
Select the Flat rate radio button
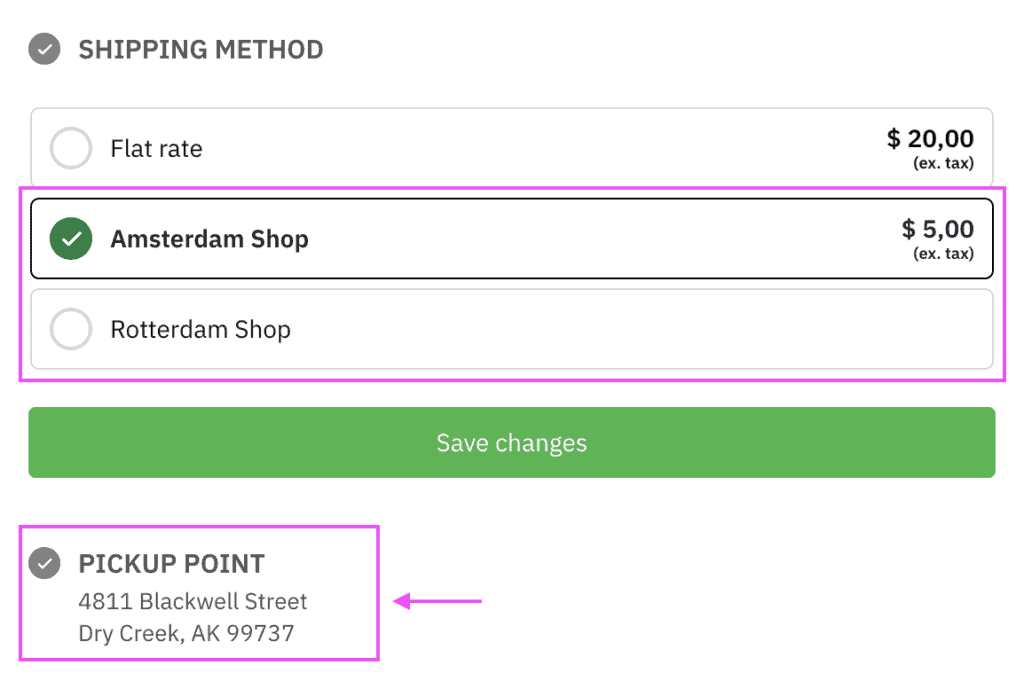coord(70,147)
